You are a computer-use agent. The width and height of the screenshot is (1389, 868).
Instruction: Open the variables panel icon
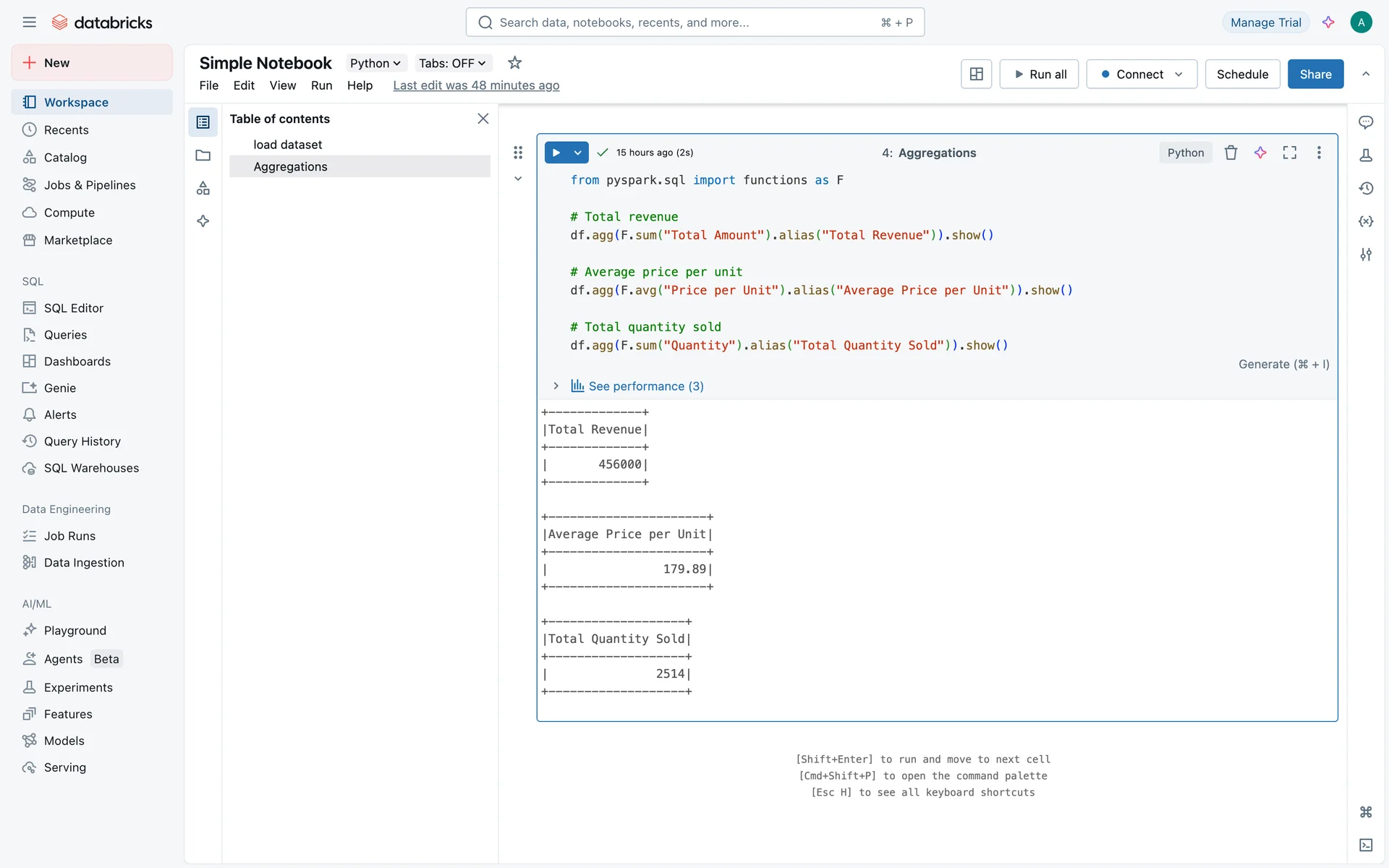(1366, 221)
